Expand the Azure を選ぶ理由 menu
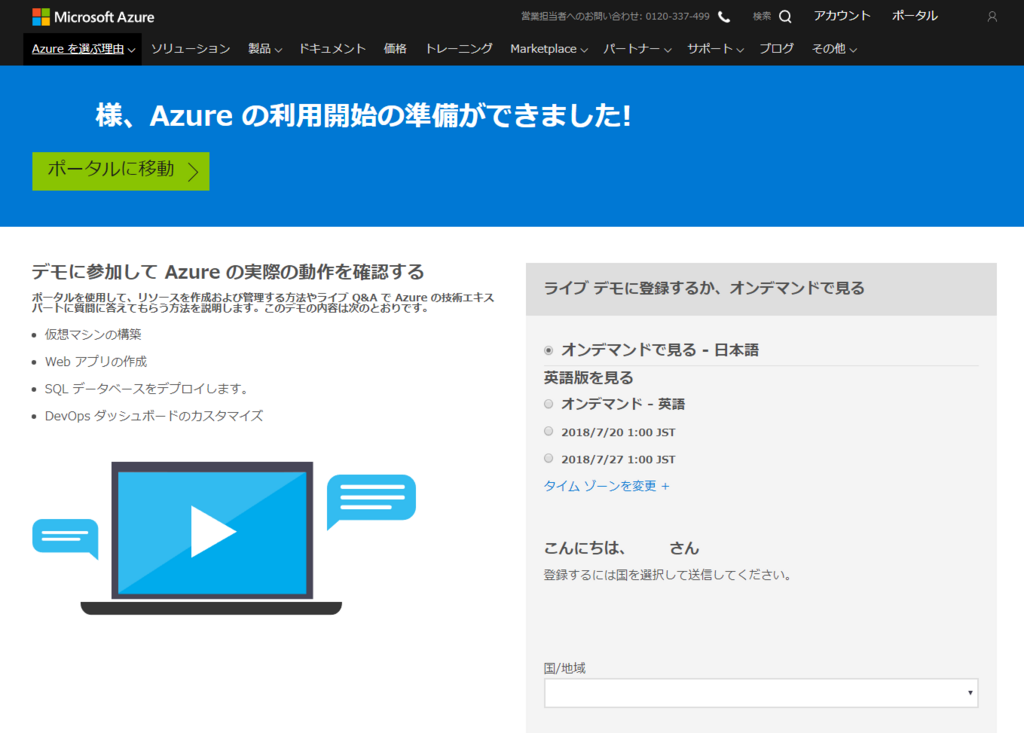 coord(83,49)
